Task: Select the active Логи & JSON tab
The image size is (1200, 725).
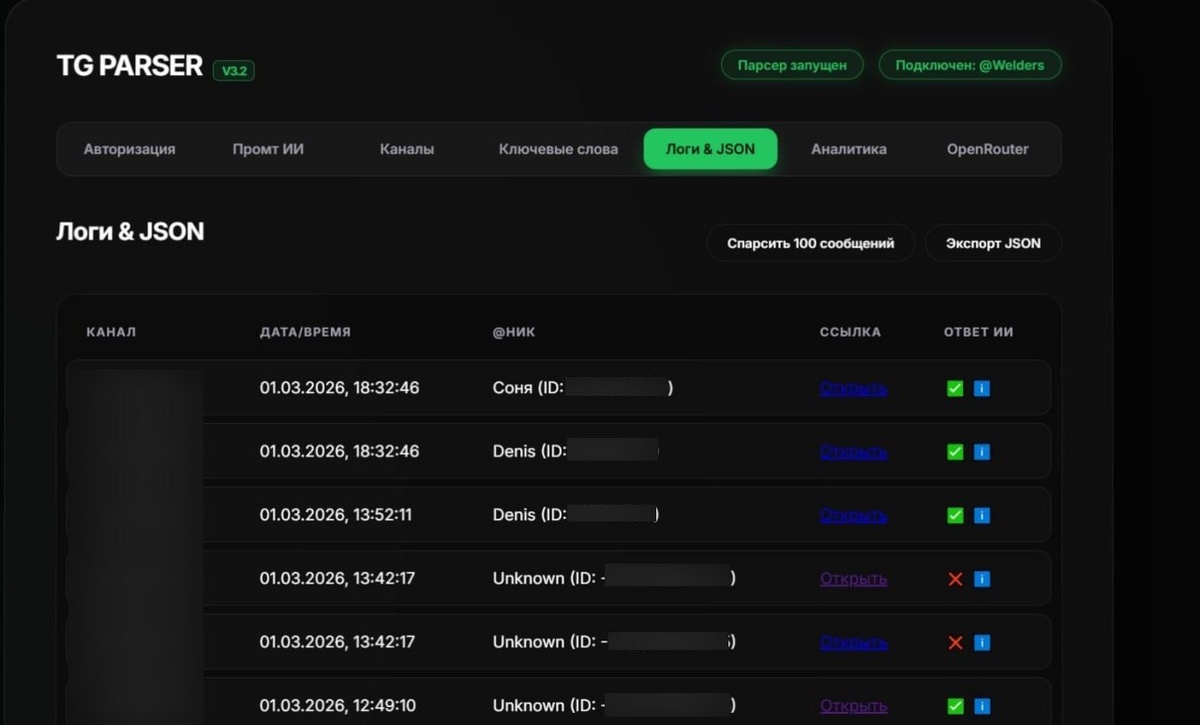Action: pyautogui.click(x=710, y=149)
